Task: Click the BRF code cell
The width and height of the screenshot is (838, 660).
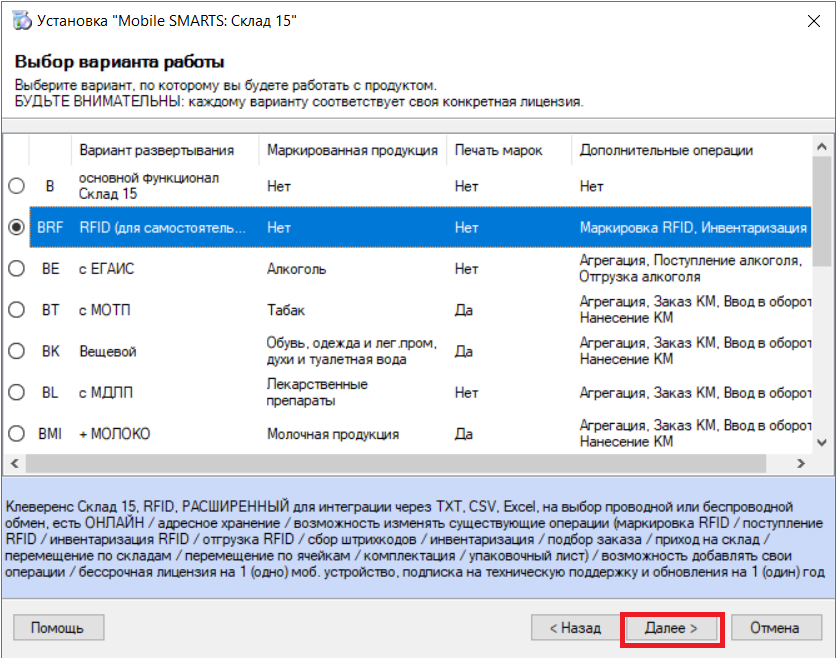Action: 50,228
